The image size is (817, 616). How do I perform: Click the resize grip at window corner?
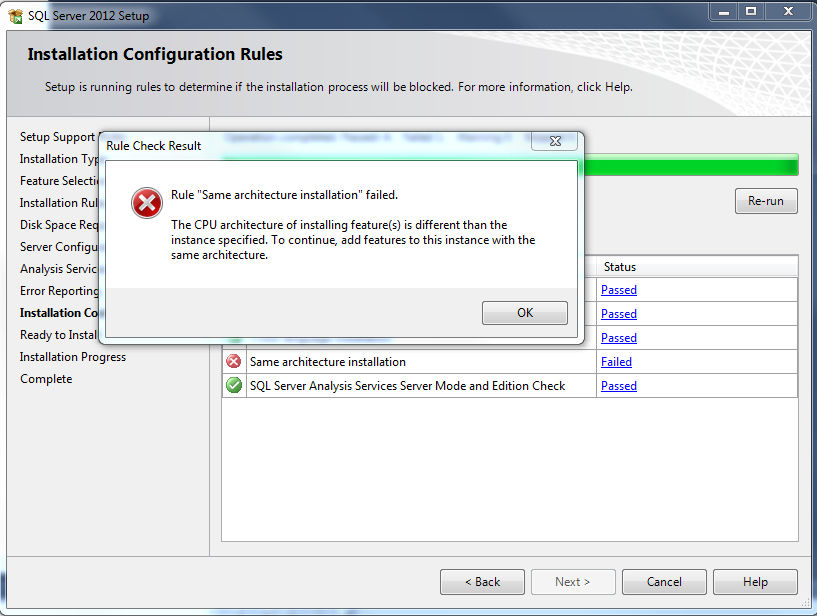[x=806, y=602]
